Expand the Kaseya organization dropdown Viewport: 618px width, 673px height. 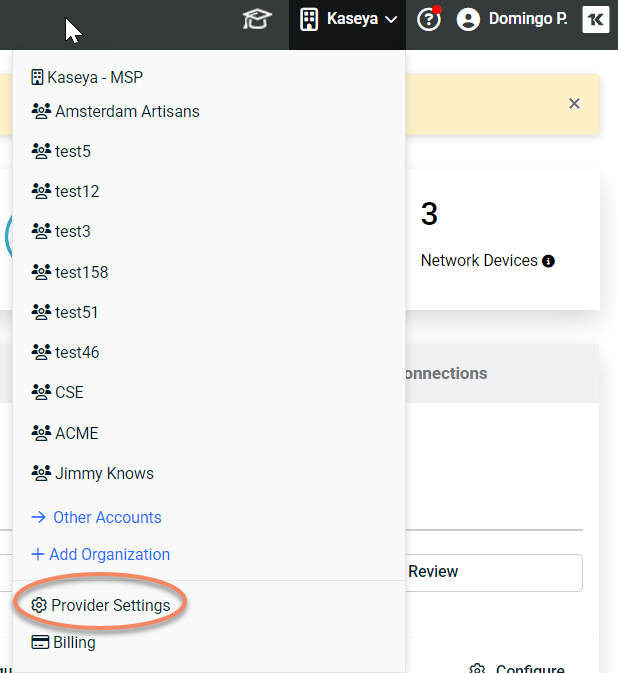coord(348,19)
